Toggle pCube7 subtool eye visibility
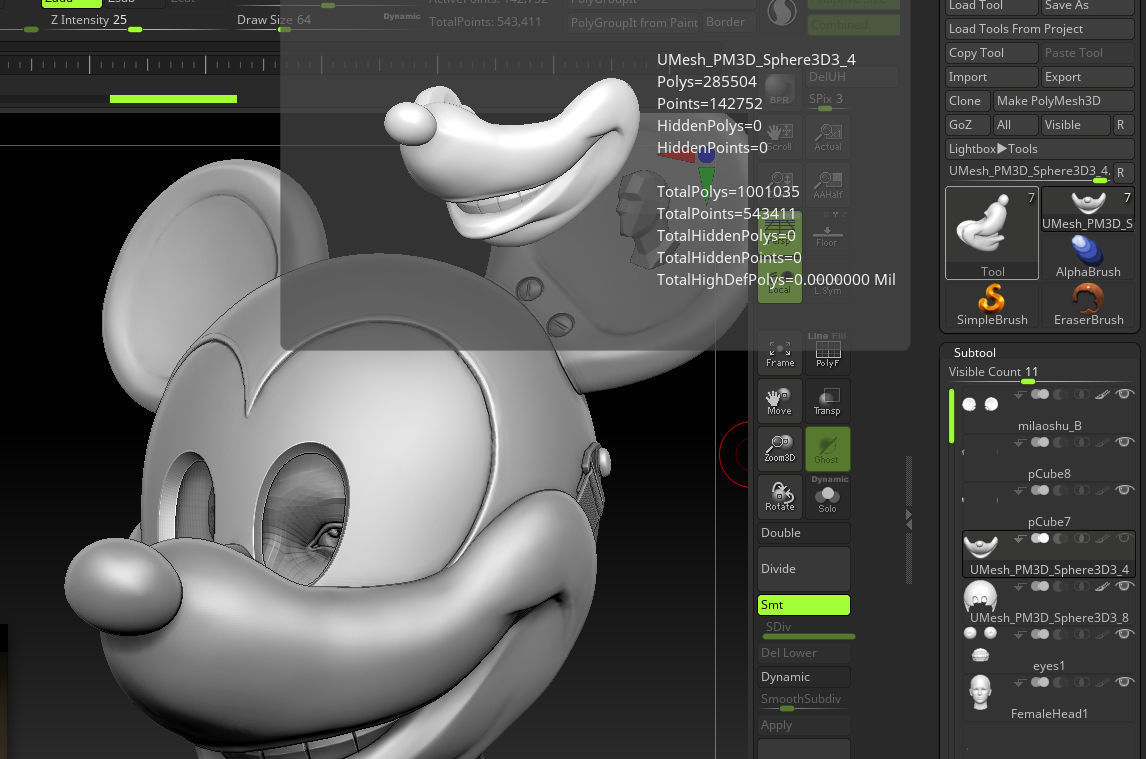The height and width of the screenshot is (759, 1146). [1125, 490]
